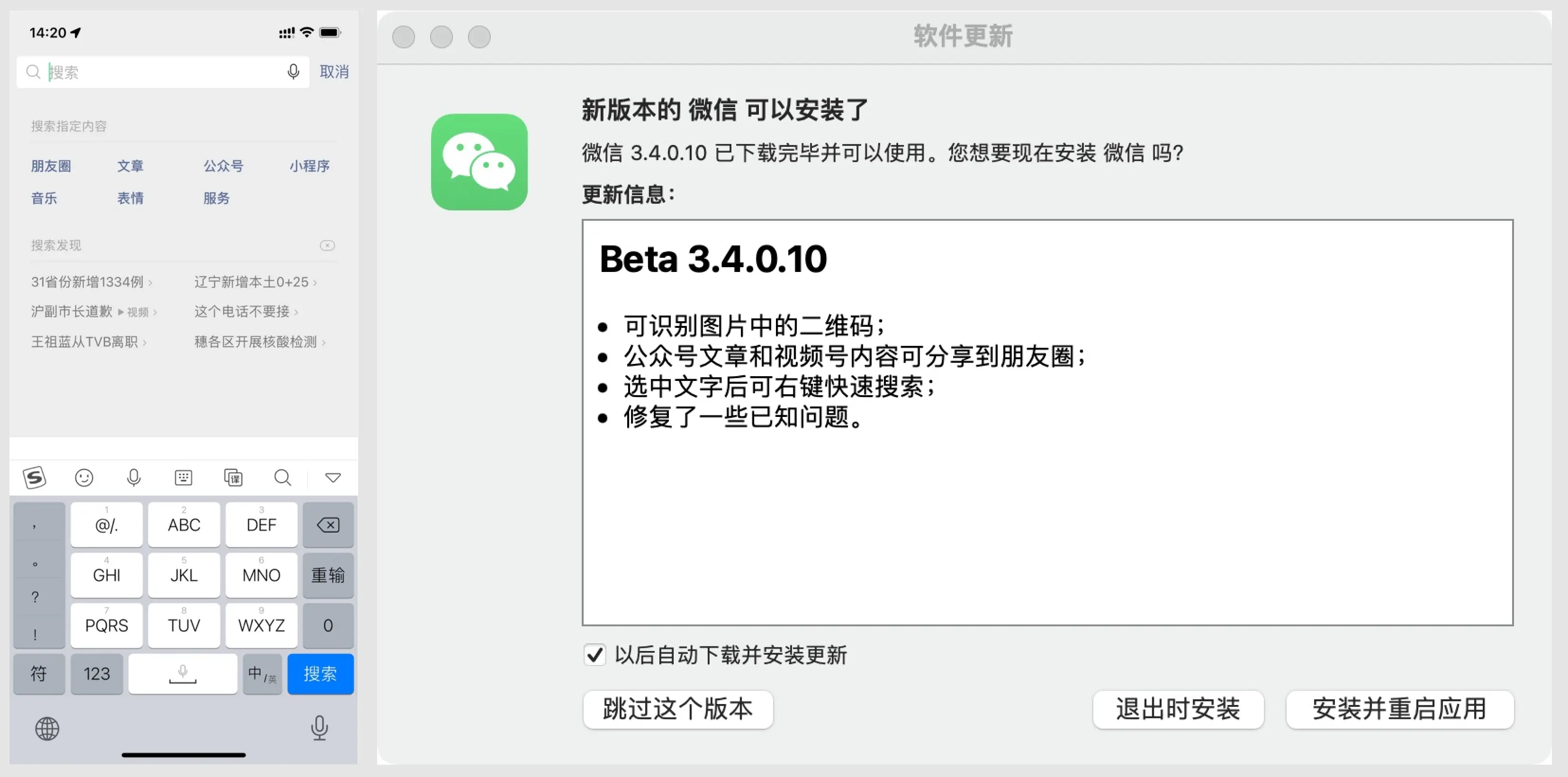Select the 小程序 search category

click(309, 166)
